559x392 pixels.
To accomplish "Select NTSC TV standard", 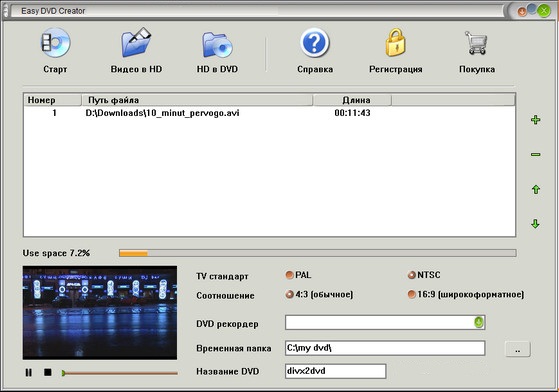I will (x=412, y=275).
